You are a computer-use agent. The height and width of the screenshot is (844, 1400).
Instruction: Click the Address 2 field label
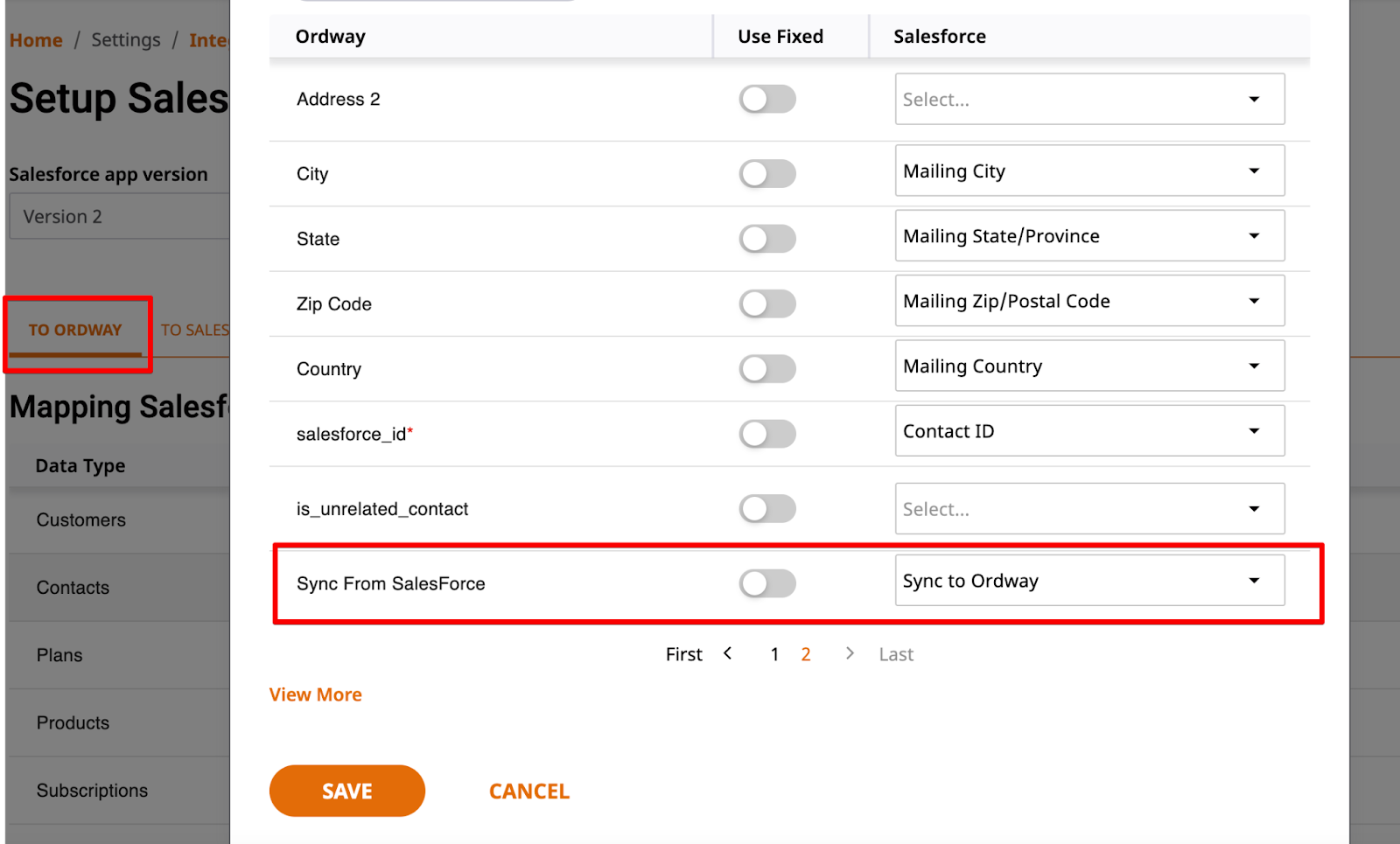338,99
